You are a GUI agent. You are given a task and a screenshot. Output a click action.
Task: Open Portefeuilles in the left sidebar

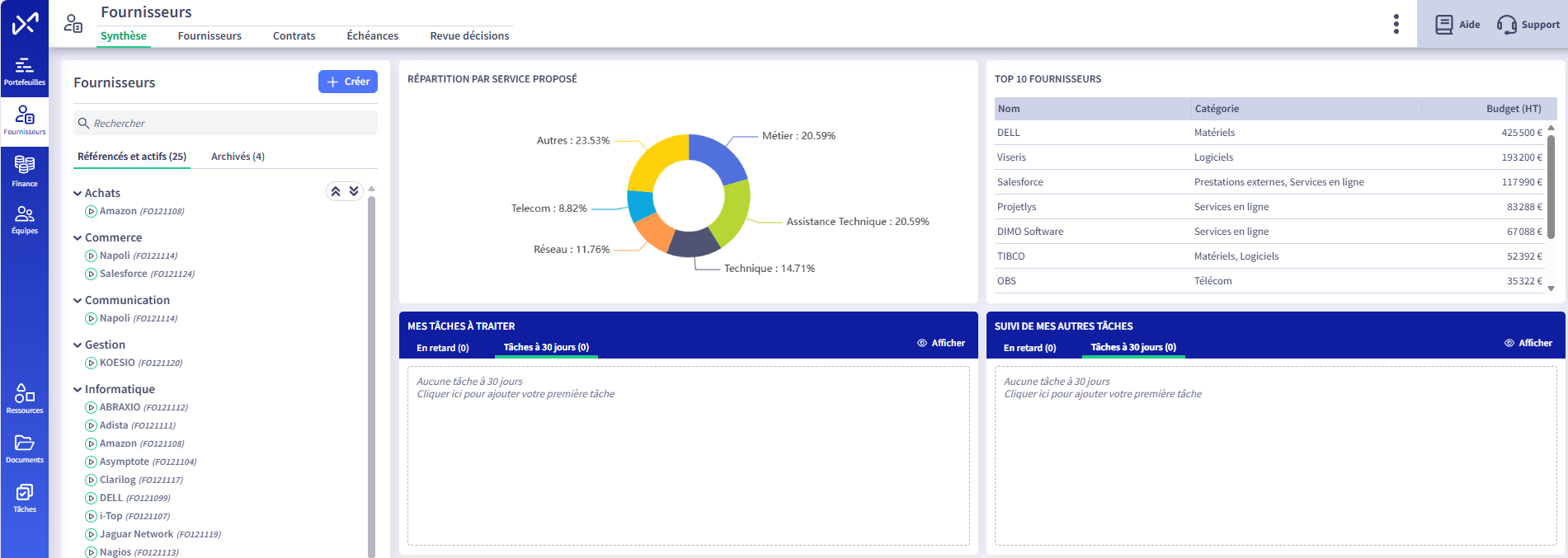(25, 71)
